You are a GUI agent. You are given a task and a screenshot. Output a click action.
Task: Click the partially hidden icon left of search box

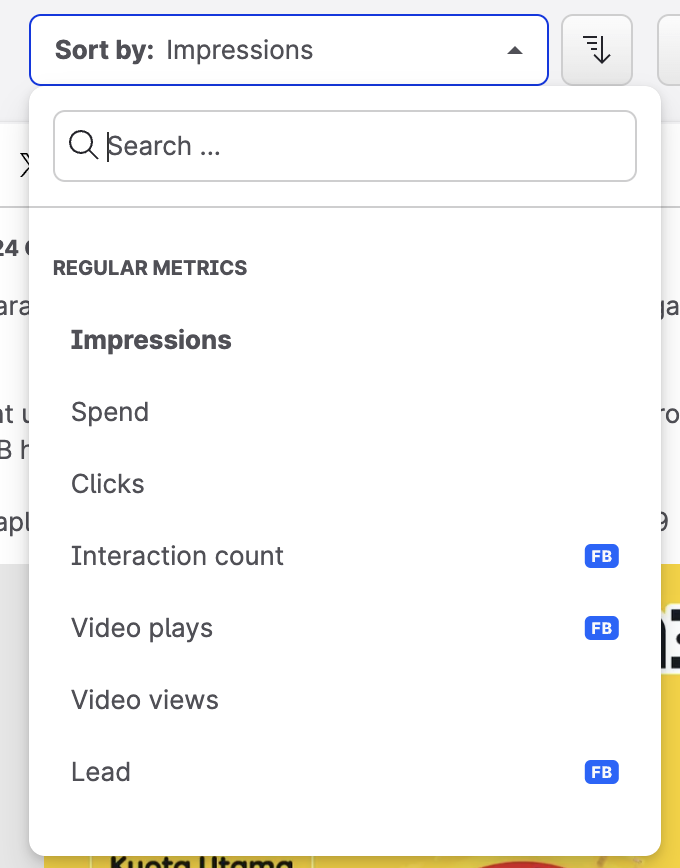(x=24, y=165)
